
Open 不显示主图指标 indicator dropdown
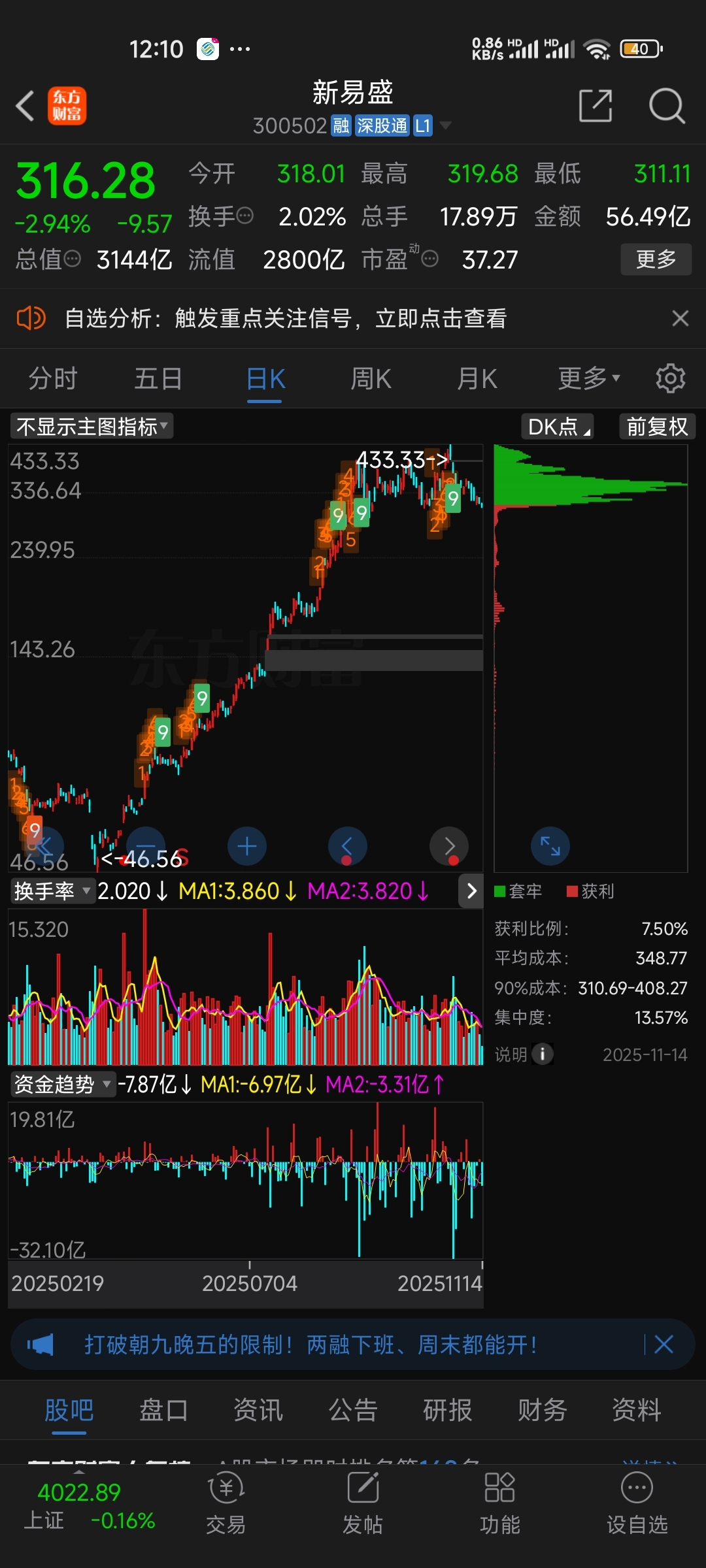(x=92, y=427)
